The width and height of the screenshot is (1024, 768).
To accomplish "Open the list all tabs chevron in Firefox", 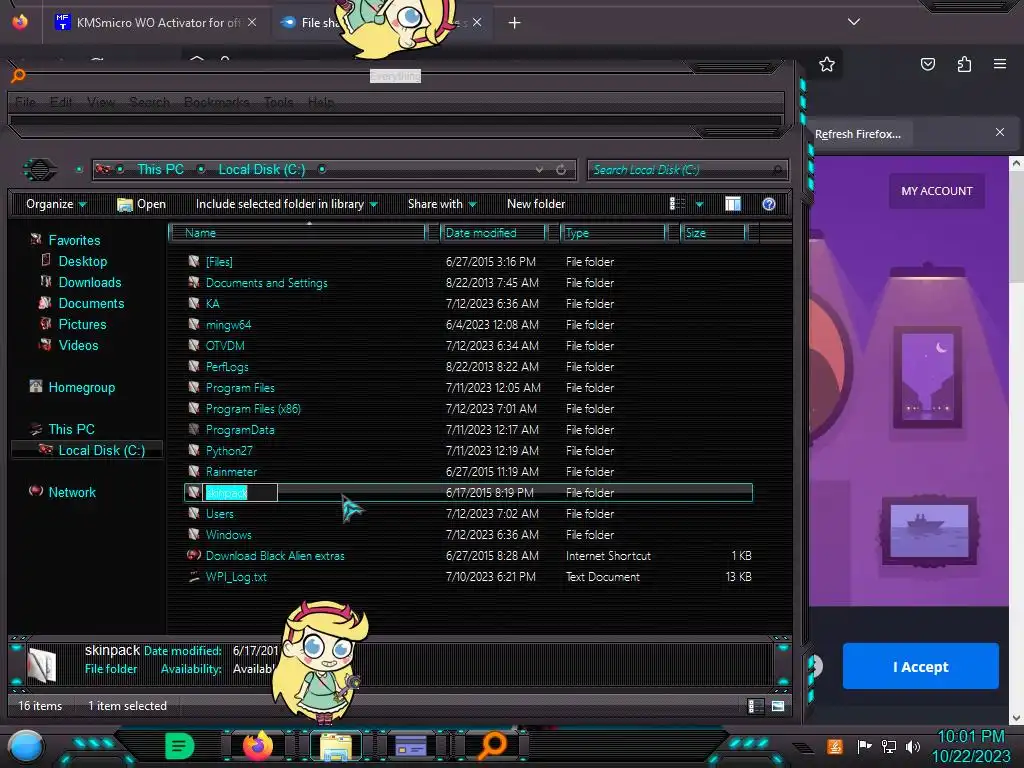I will (x=854, y=22).
